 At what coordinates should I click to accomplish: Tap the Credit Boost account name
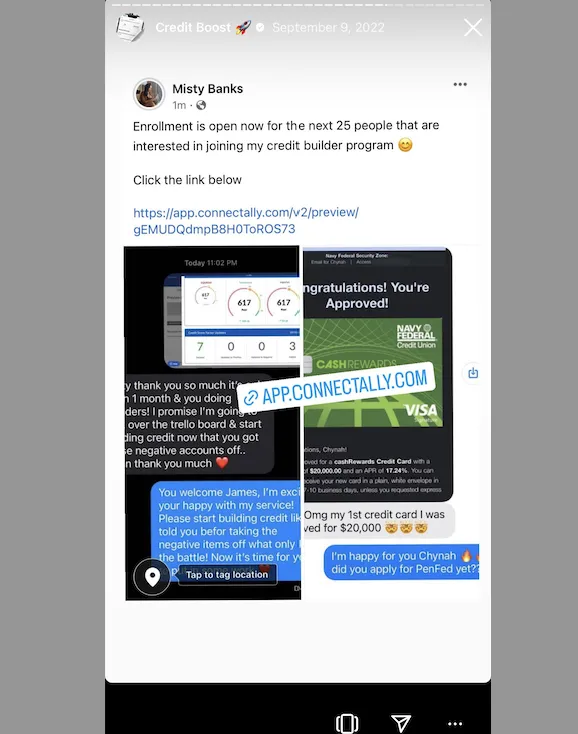(193, 28)
